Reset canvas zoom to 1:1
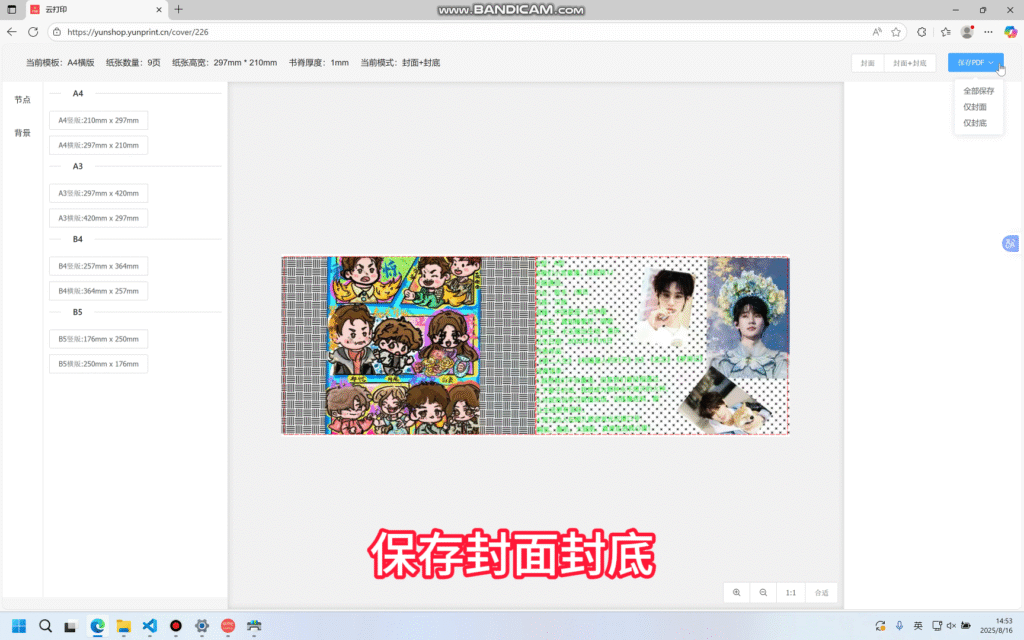 coord(791,592)
